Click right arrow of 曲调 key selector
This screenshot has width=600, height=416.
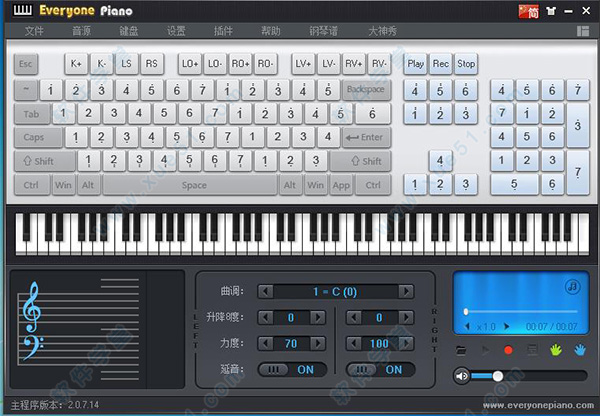click(405, 292)
